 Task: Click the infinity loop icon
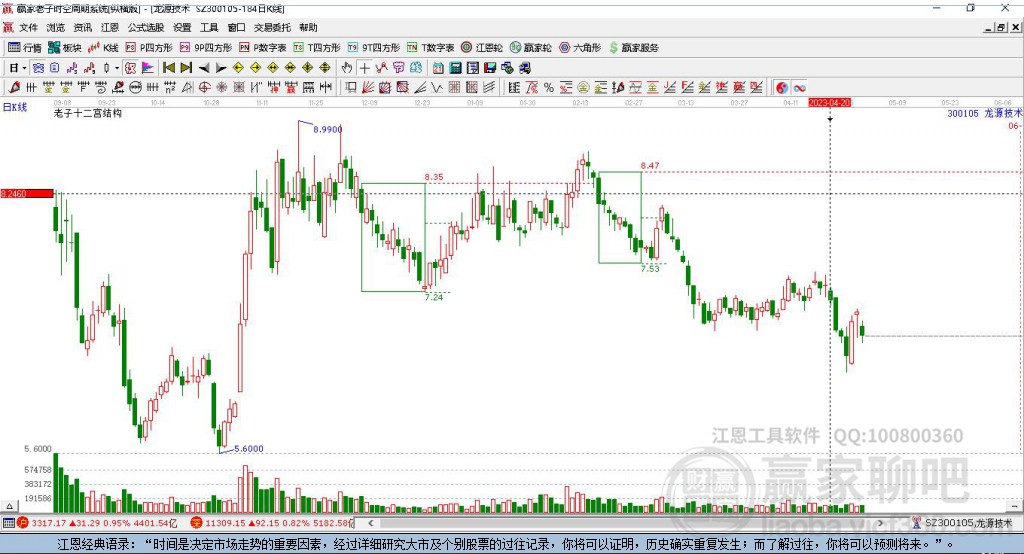(799, 88)
